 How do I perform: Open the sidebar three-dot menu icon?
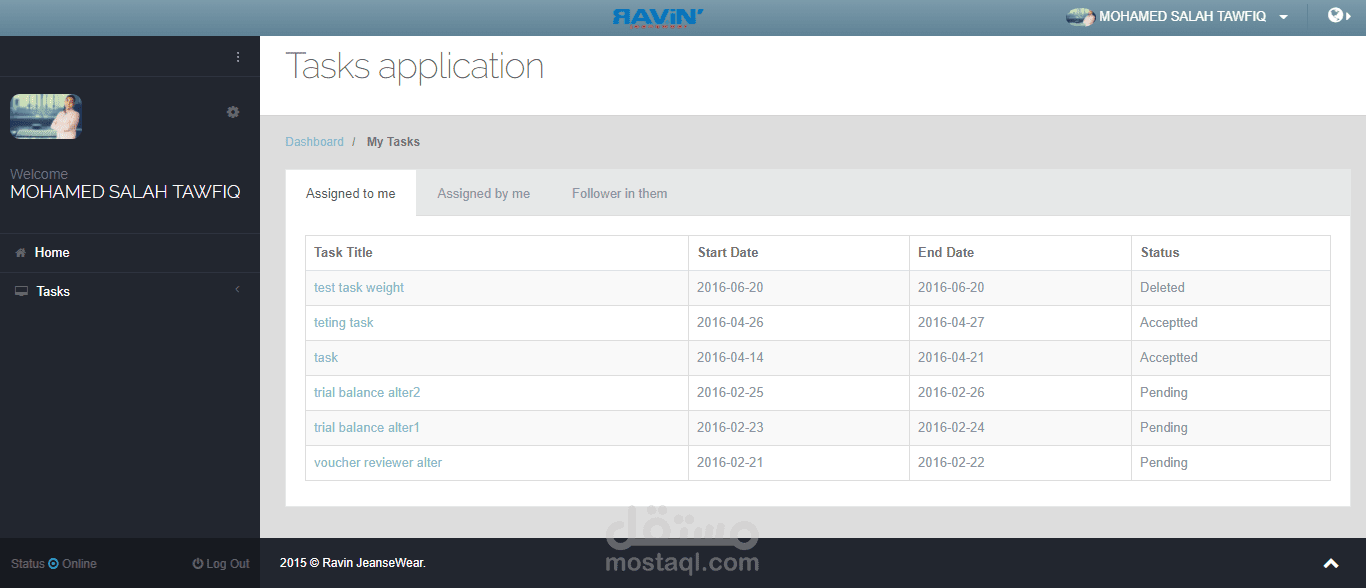click(238, 57)
